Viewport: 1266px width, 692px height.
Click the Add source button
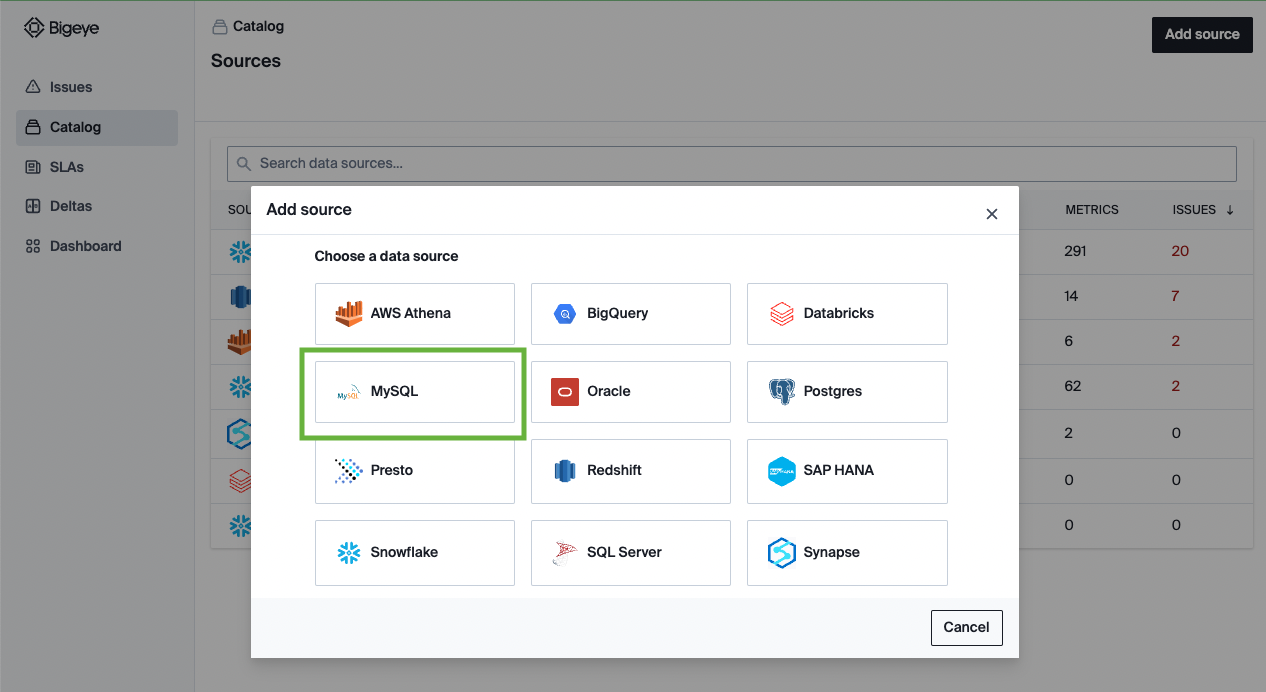[x=1202, y=34]
